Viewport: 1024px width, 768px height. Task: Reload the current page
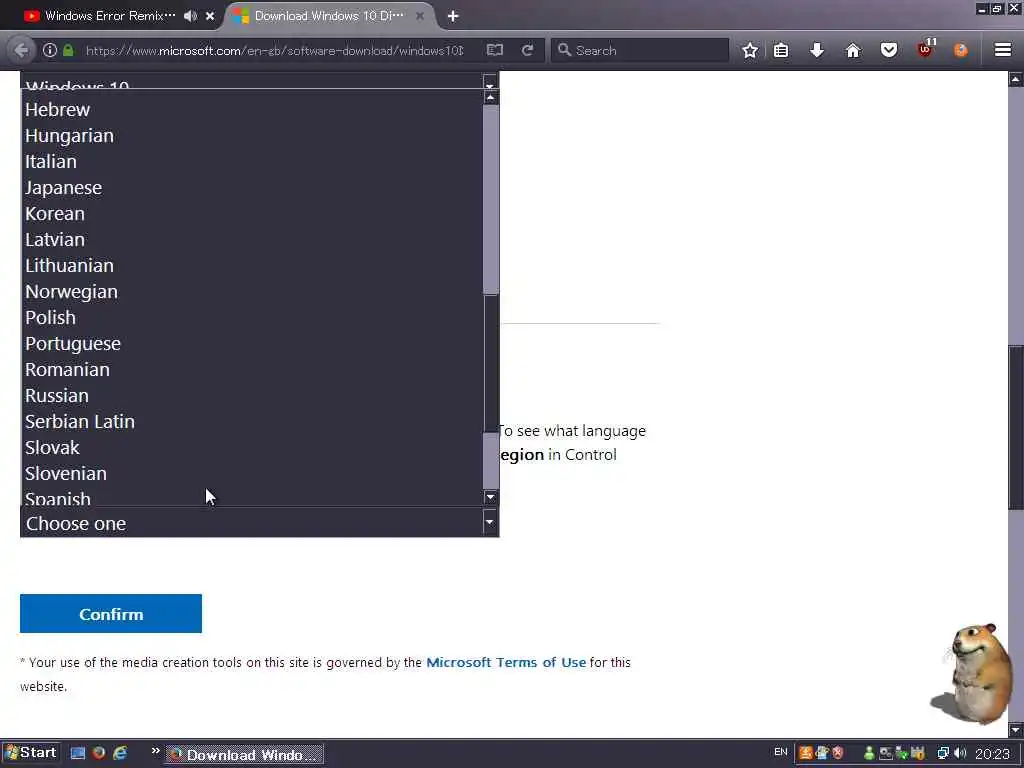coord(528,50)
